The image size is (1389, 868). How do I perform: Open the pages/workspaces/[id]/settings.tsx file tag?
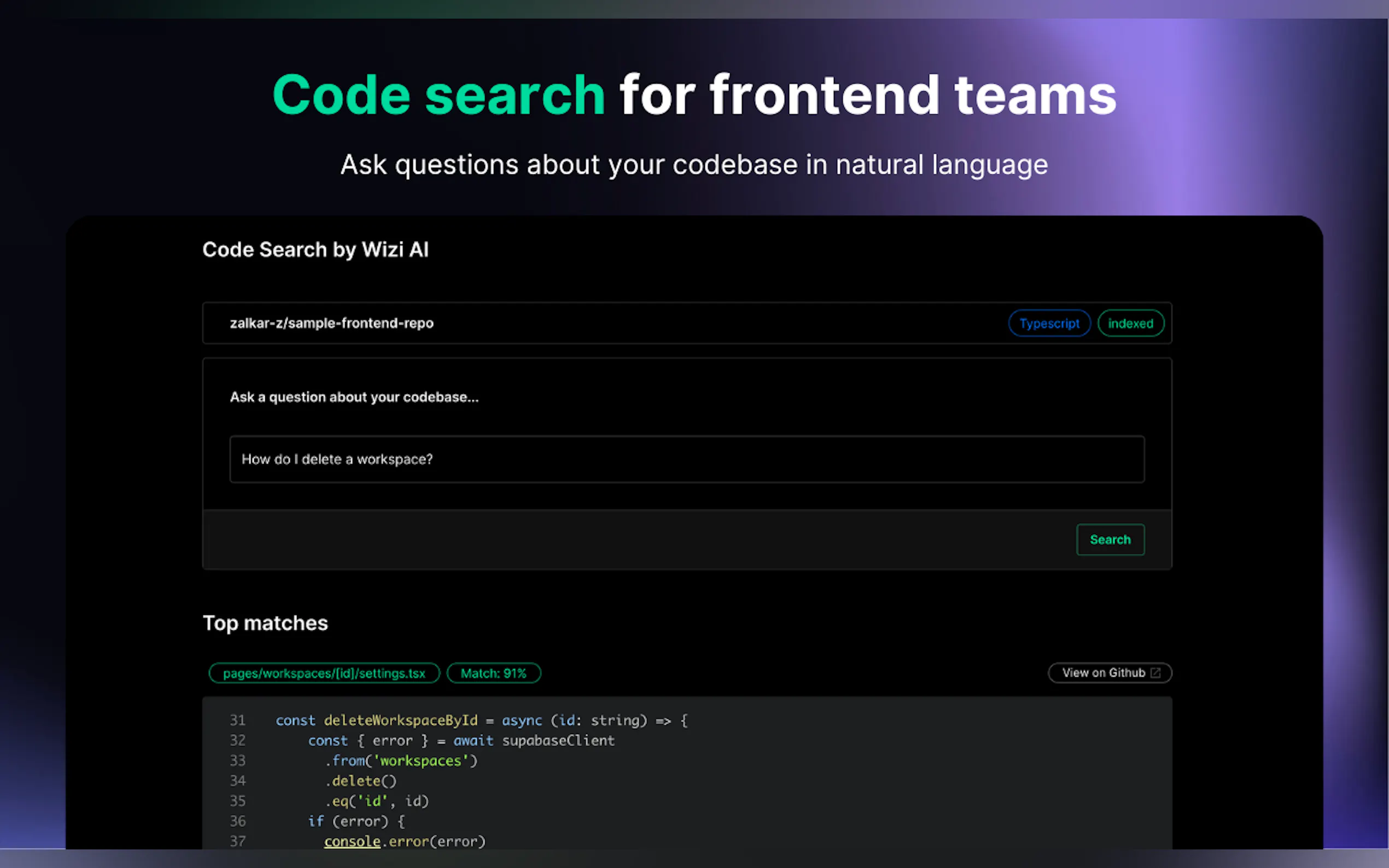pyautogui.click(x=324, y=673)
